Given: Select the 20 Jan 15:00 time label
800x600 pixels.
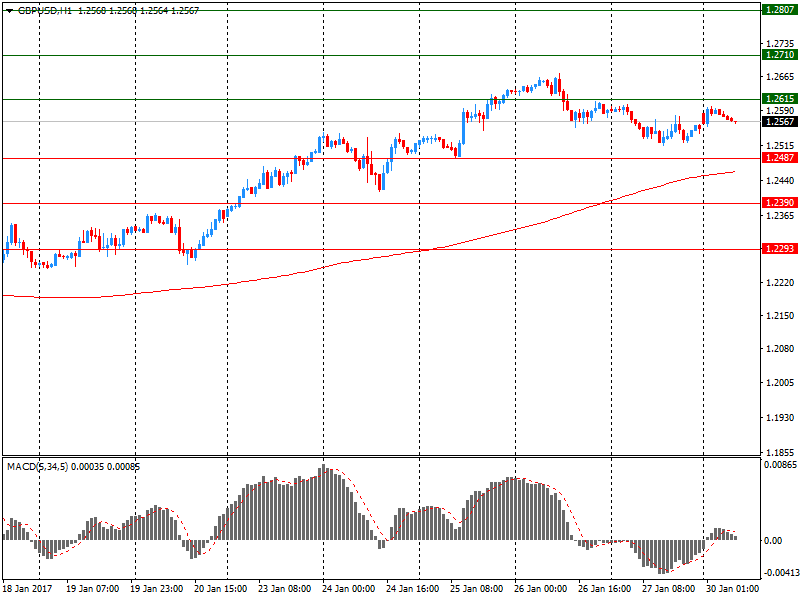Looking at the screenshot, I should pyautogui.click(x=221, y=588).
